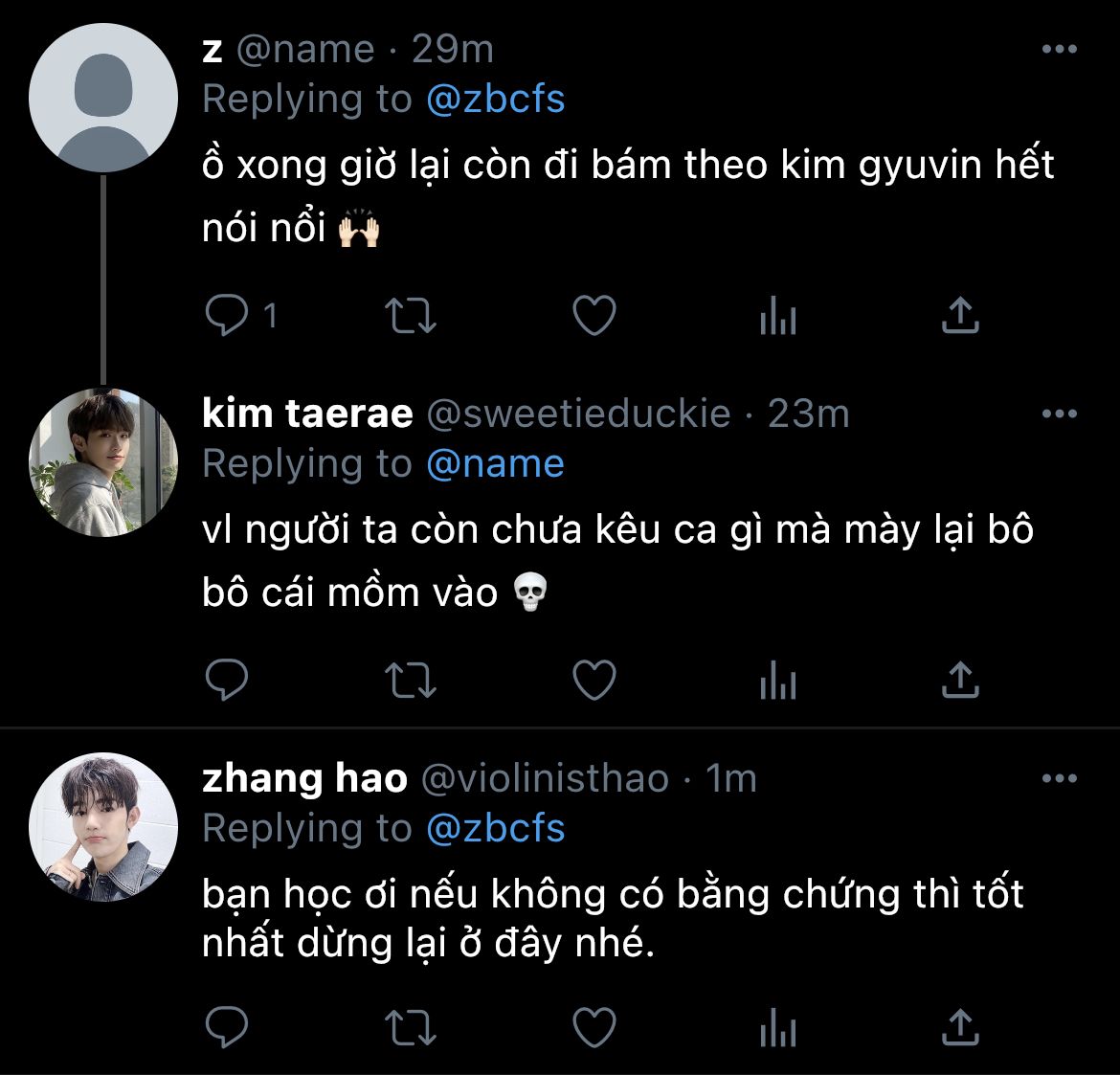This screenshot has width=1120, height=1075.
Task: Reply to kim taerae's tweet
Action: pos(228,681)
